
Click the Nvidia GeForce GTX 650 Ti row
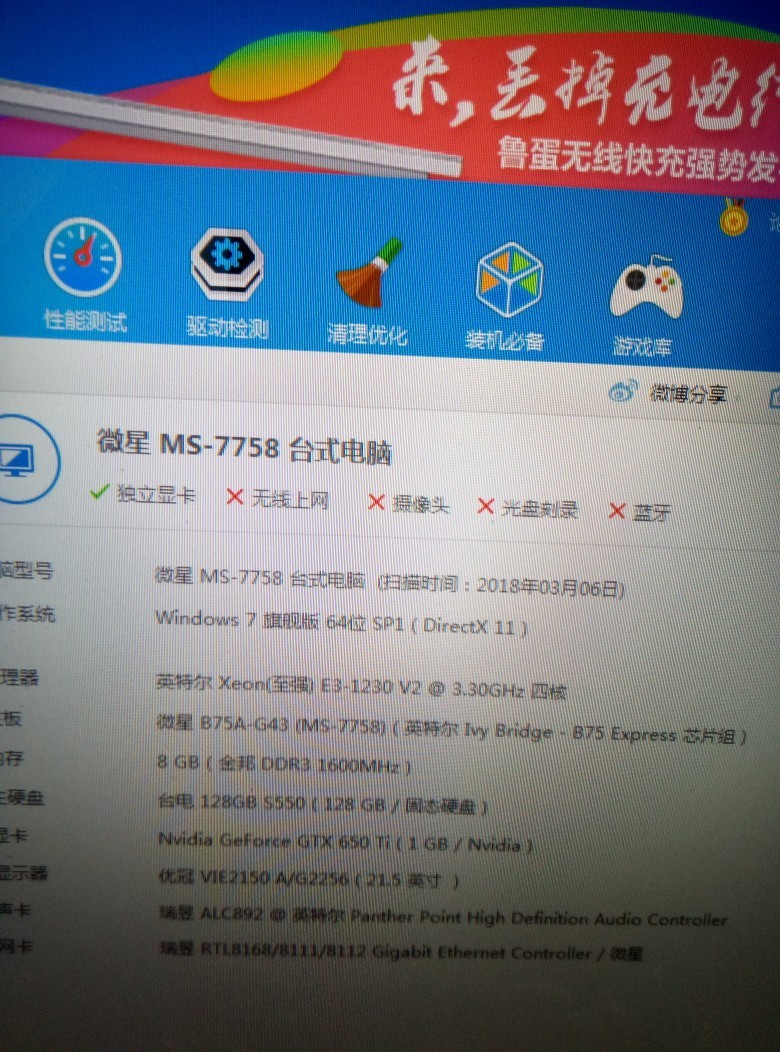pos(345,842)
